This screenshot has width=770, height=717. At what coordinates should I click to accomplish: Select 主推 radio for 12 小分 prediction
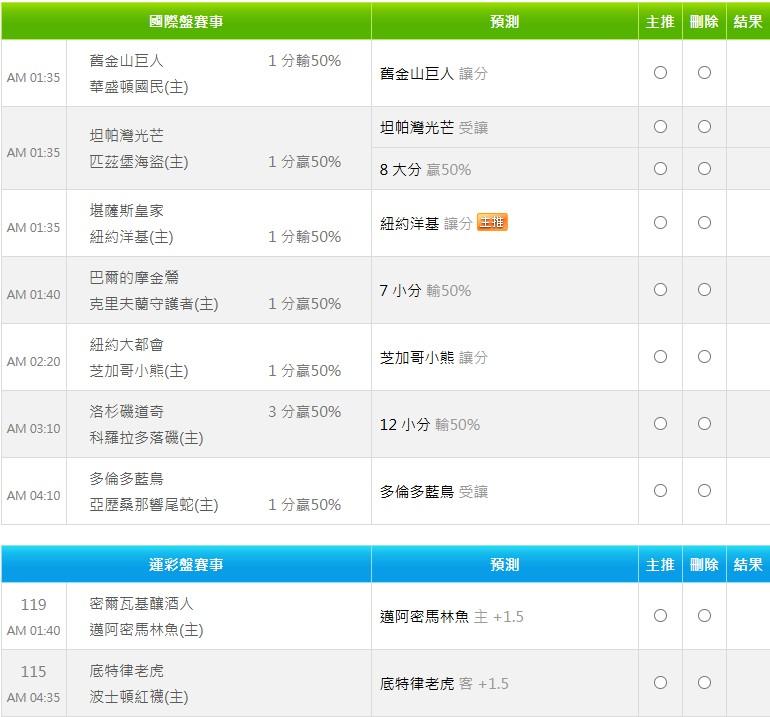click(660, 424)
